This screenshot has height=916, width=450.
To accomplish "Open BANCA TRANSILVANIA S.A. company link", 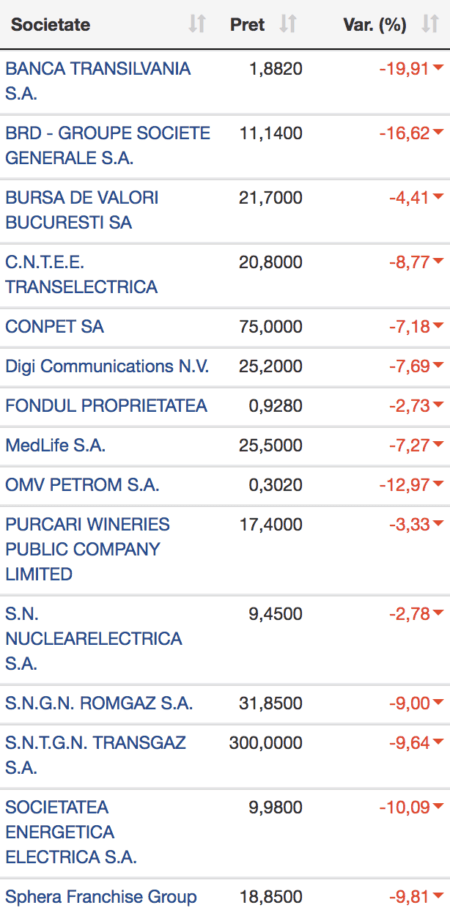I will (98, 81).
